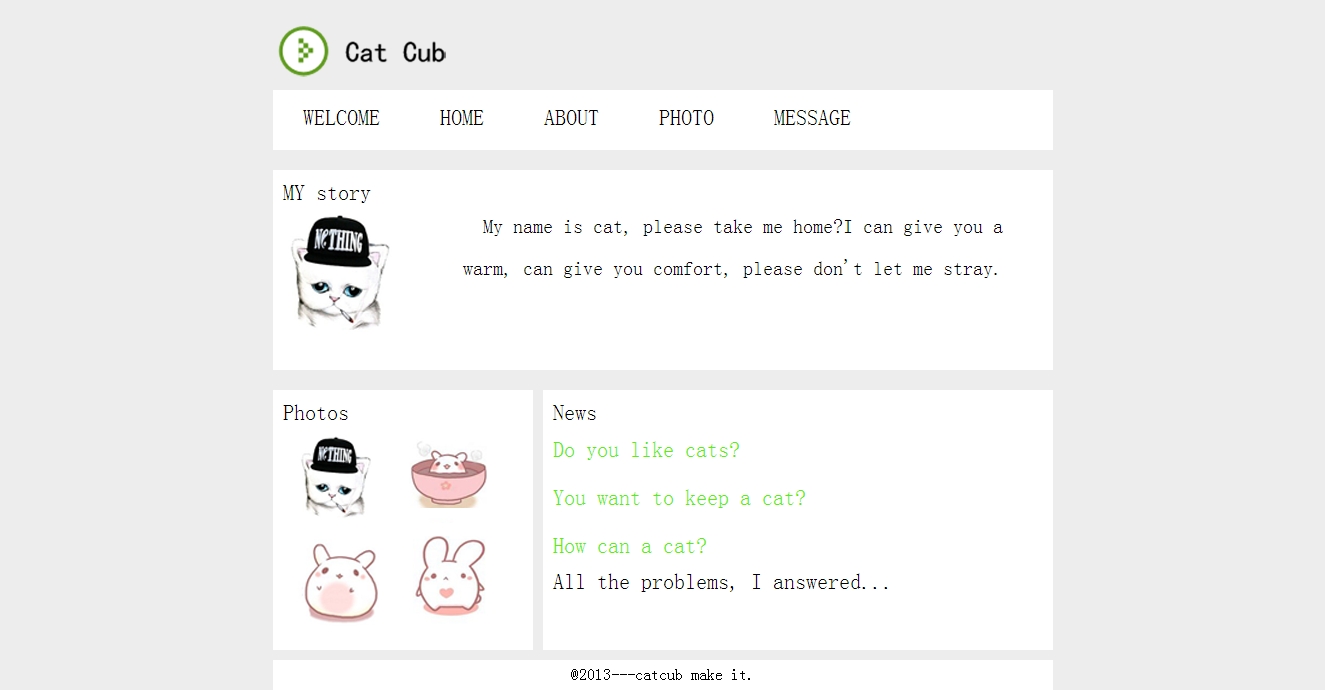1325x690 pixels.
Task: Select 'All the problems, I answered...' text
Action: pos(721,582)
